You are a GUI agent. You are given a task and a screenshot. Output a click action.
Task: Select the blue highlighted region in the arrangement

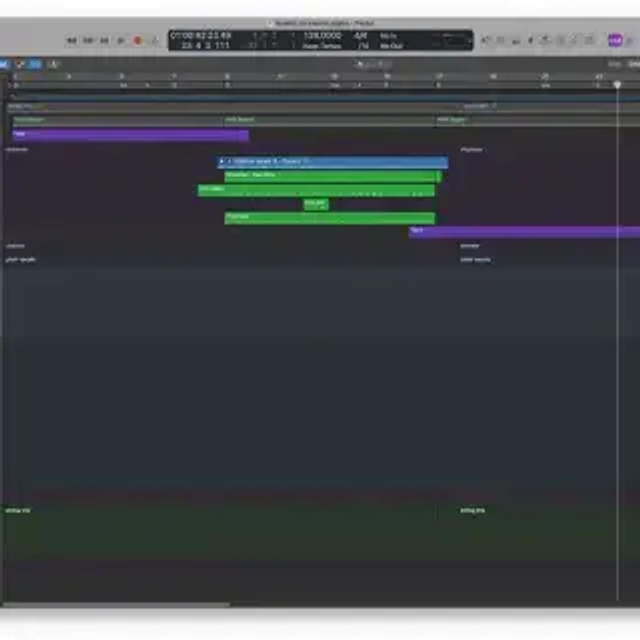tap(332, 161)
